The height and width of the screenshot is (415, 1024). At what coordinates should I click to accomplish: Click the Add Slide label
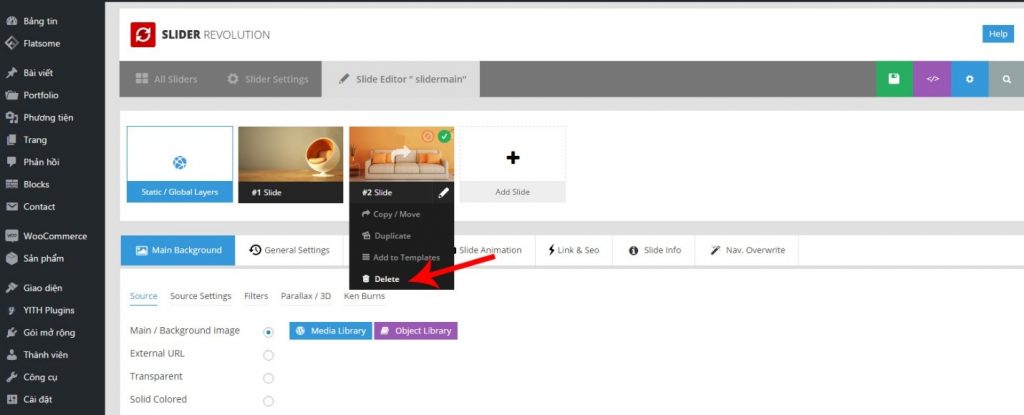[513, 192]
